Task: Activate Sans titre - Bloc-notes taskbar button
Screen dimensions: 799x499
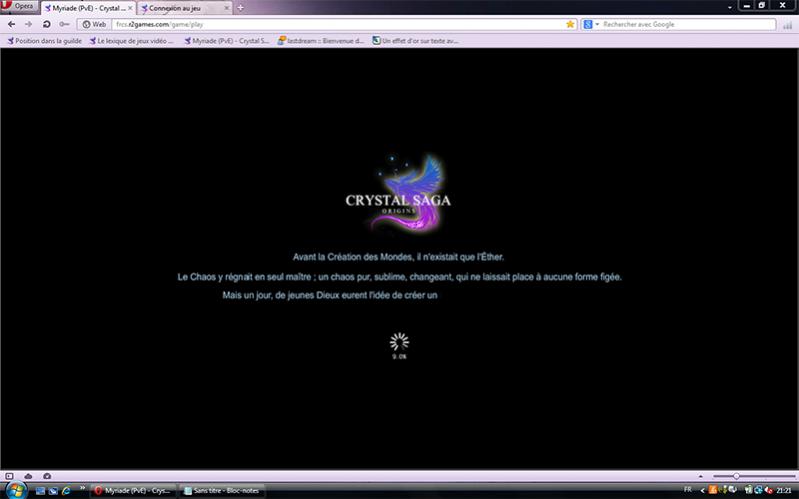Action: point(222,490)
